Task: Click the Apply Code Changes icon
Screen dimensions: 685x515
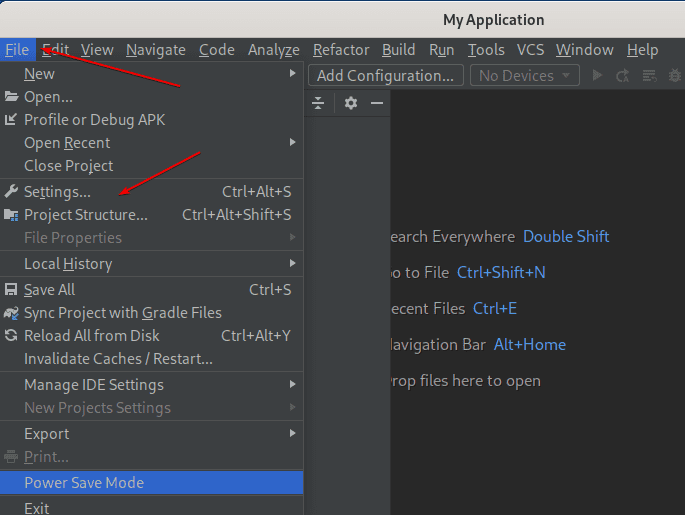Action: (x=648, y=76)
